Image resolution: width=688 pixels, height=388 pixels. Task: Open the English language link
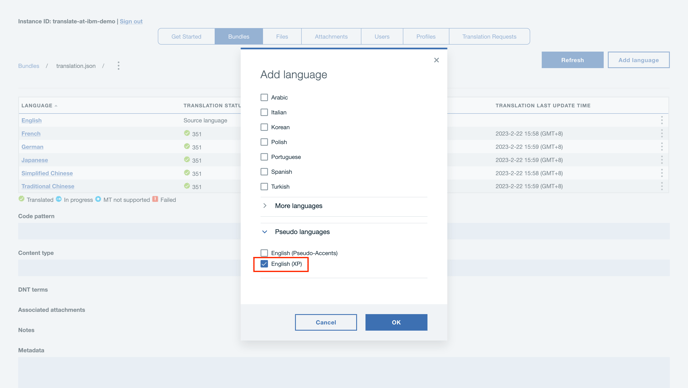32,120
